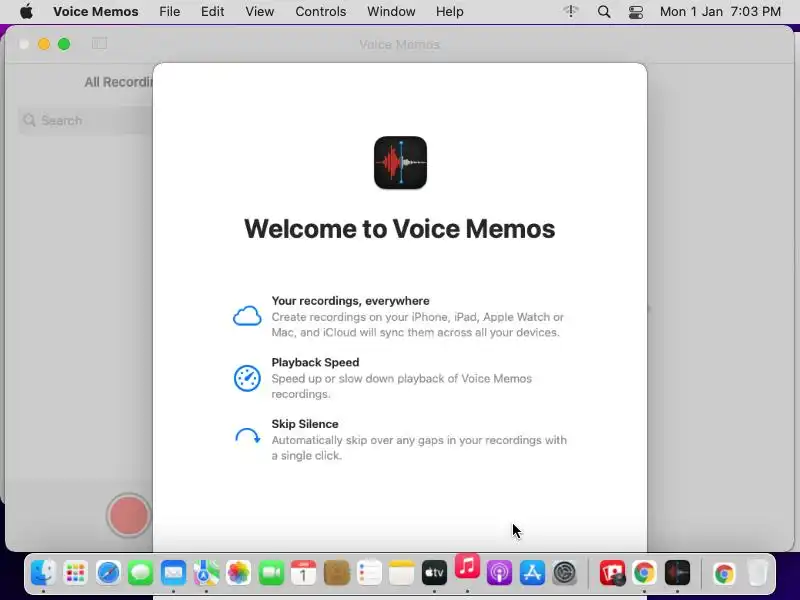This screenshot has height=600, width=800.
Task: Open Calendar from the Dock
Action: tap(304, 573)
